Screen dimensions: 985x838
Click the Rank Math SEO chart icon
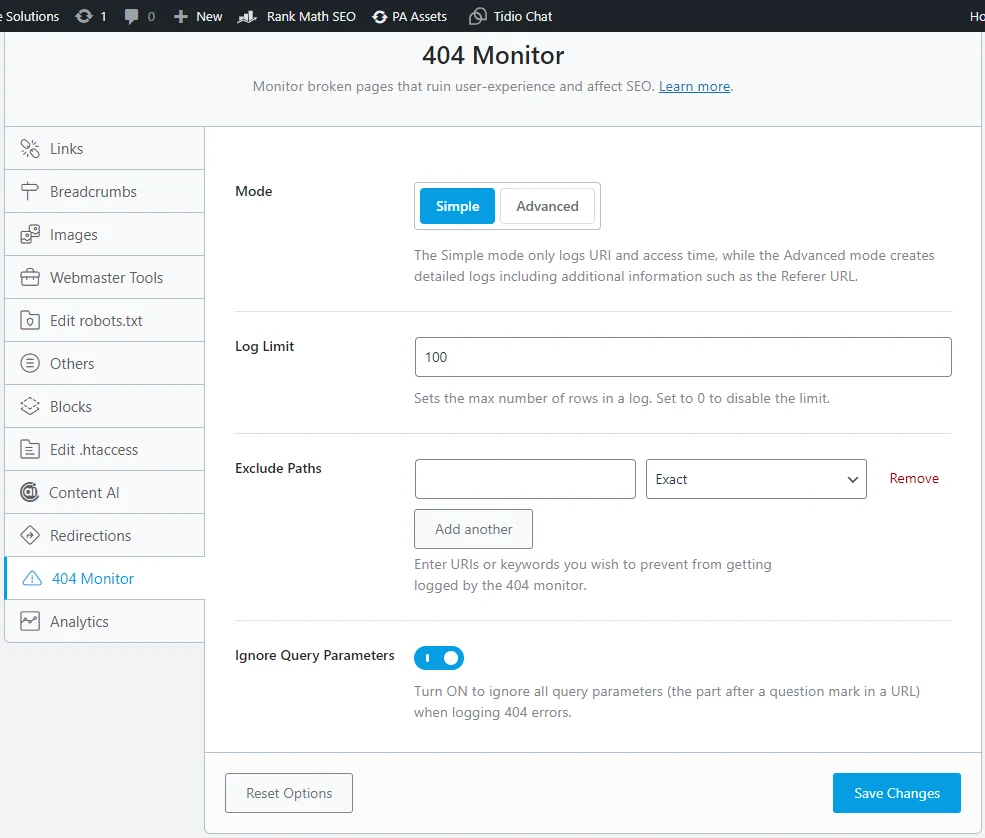(247, 16)
